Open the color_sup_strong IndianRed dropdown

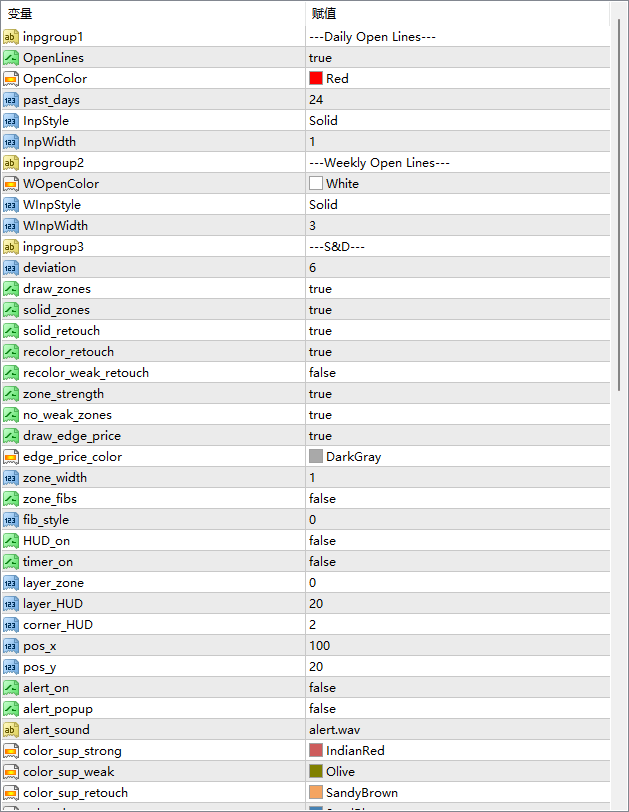click(x=458, y=751)
